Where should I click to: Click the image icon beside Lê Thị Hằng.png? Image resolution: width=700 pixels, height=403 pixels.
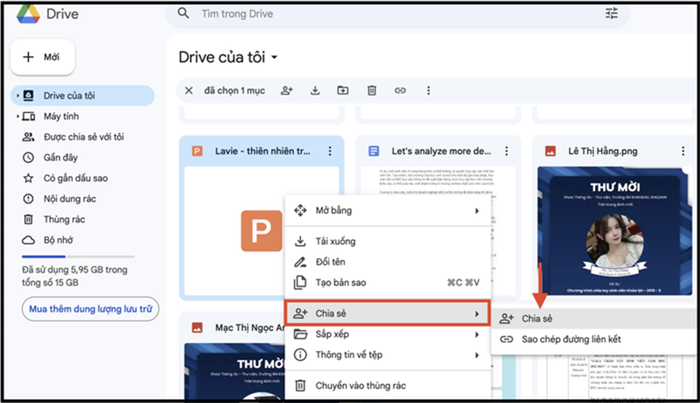pyautogui.click(x=550, y=151)
